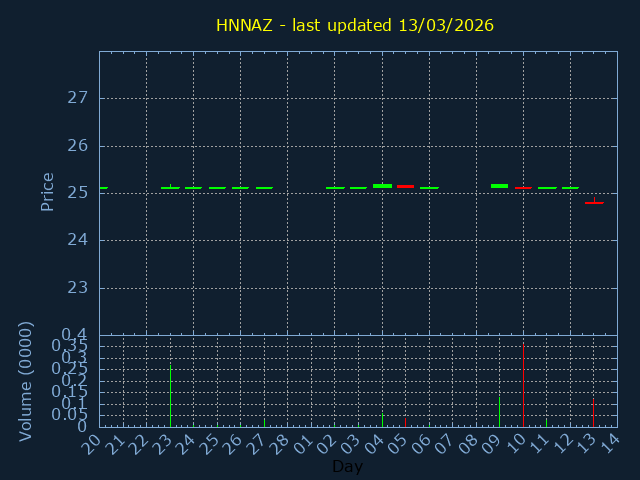Select the 22 label on the day axis

(138, 444)
